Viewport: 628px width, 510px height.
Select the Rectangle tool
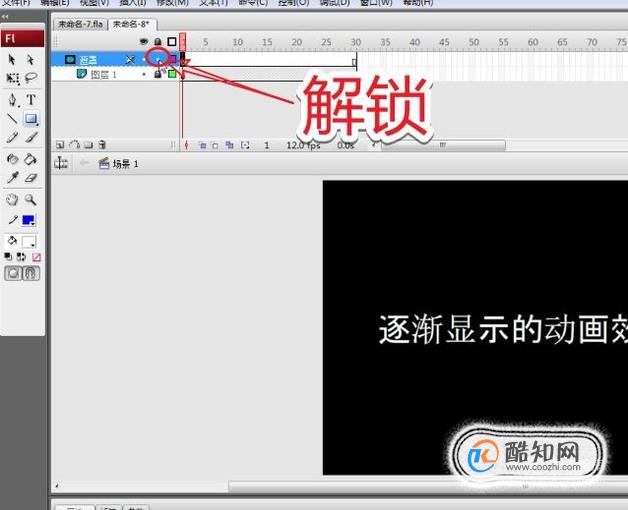coord(31,119)
